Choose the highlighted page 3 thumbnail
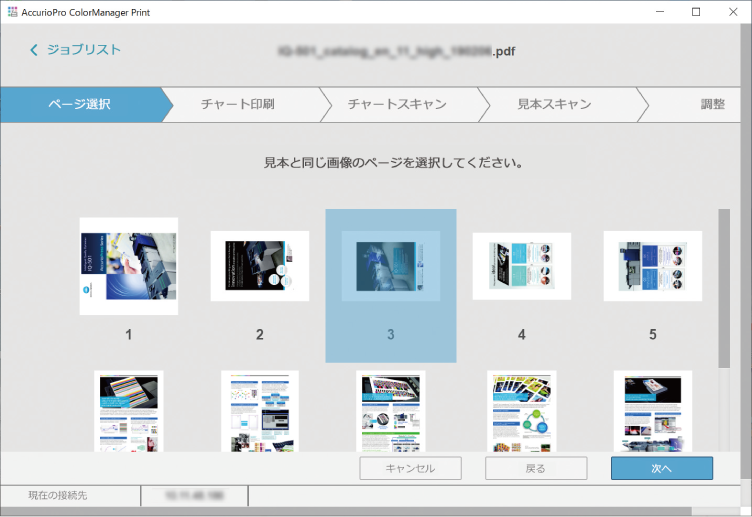Viewport: 752px width, 517px height. (x=391, y=266)
